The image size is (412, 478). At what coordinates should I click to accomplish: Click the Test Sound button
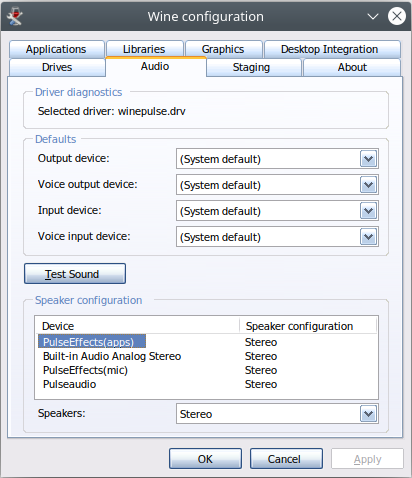point(75,274)
